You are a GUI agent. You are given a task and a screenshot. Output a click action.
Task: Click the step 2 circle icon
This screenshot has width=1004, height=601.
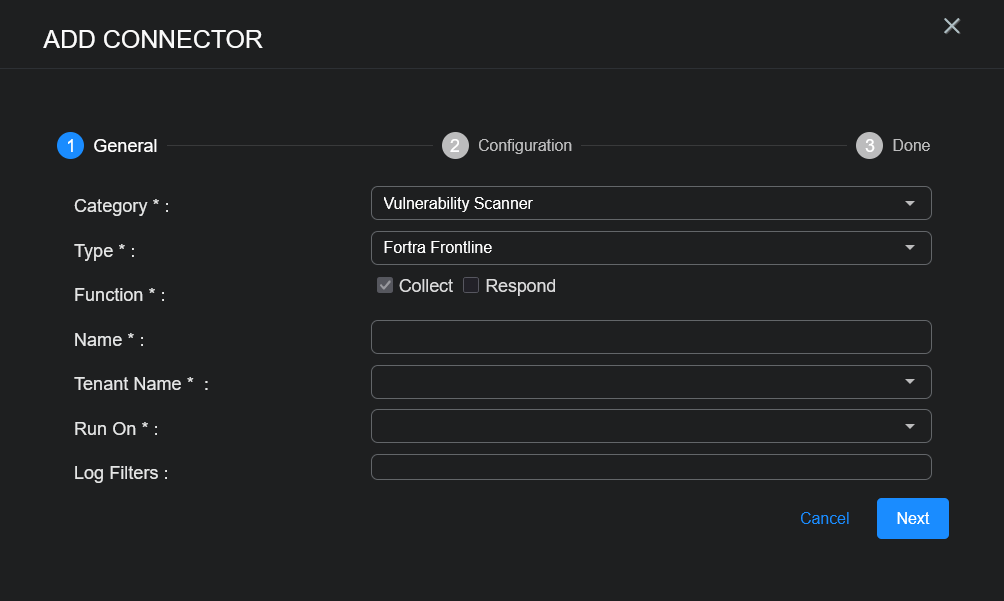click(x=455, y=146)
